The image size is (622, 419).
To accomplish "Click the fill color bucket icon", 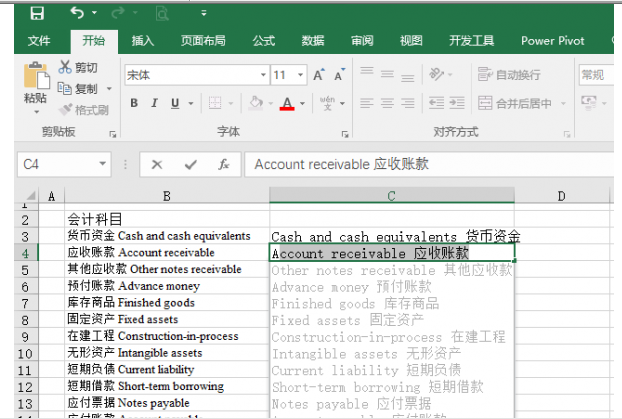I will coord(256,103).
